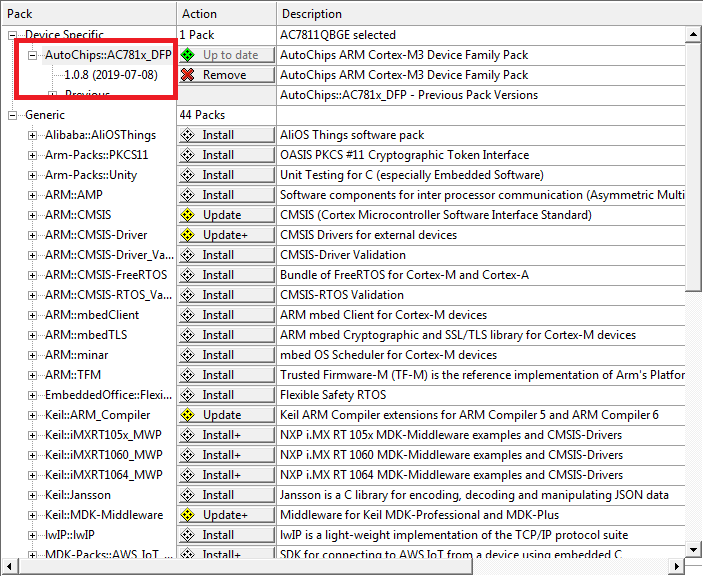704x577 pixels.
Task: Click the install icon for Arm-Packs::PKCS11
Action: tap(187, 155)
